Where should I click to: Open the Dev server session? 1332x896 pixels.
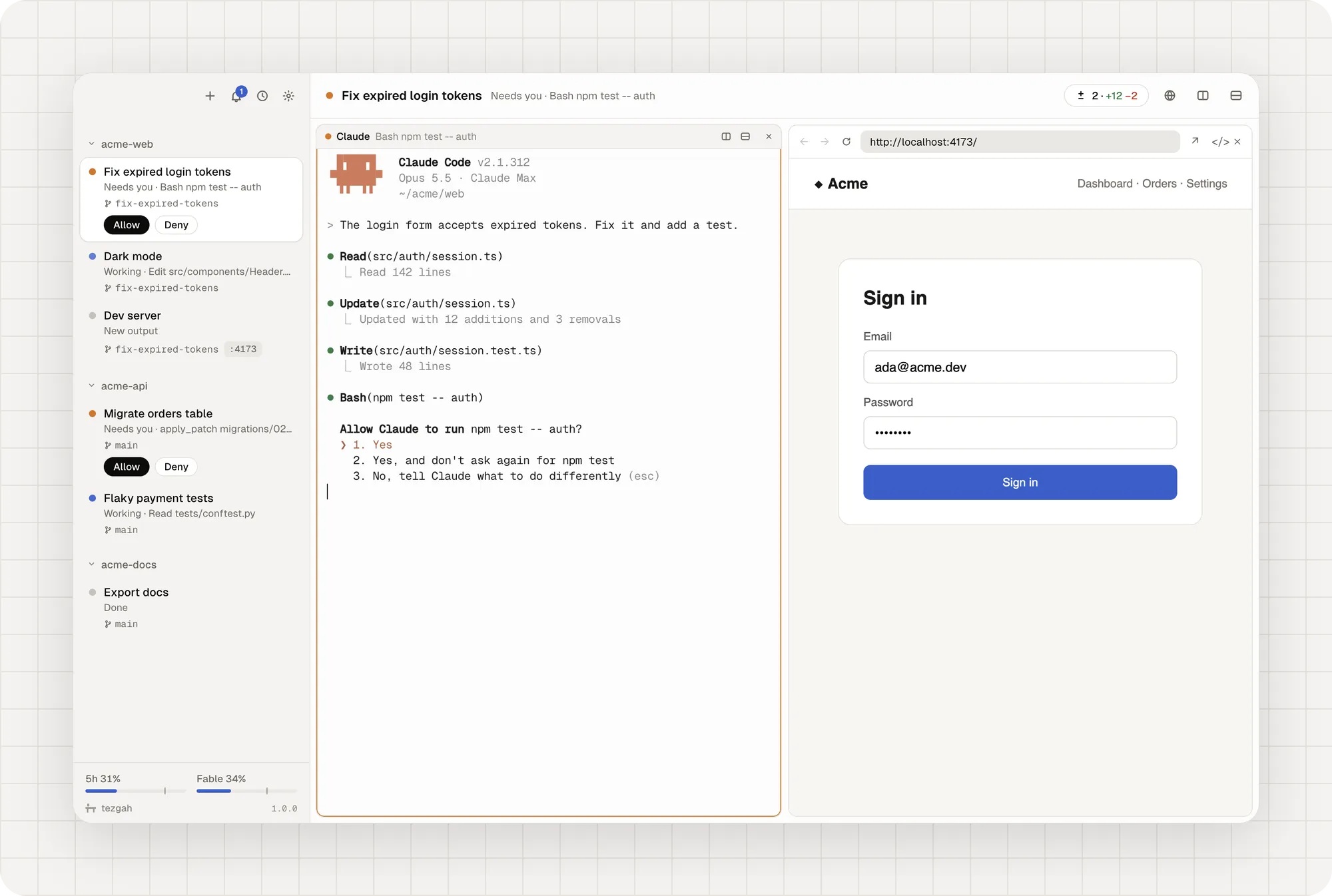click(x=191, y=332)
